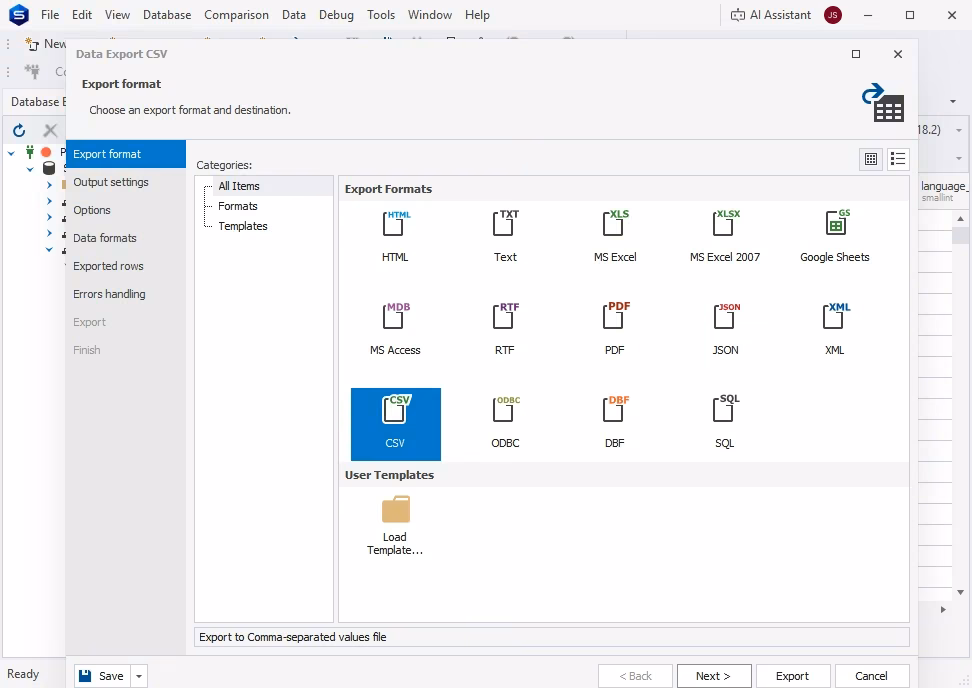Collapse the top connection tree node
The height and width of the screenshot is (688, 972).
(11, 152)
